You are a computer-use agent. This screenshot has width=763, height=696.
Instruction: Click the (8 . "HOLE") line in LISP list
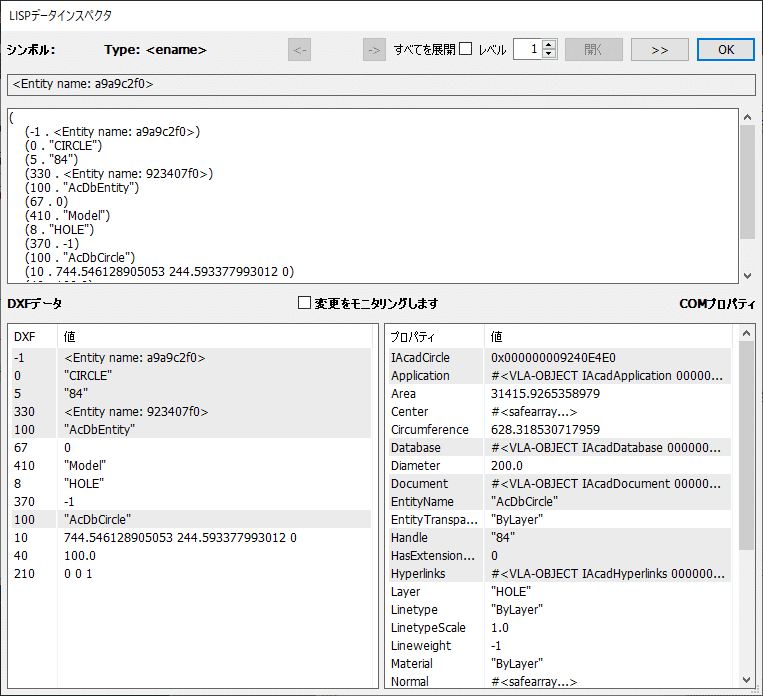[59, 230]
